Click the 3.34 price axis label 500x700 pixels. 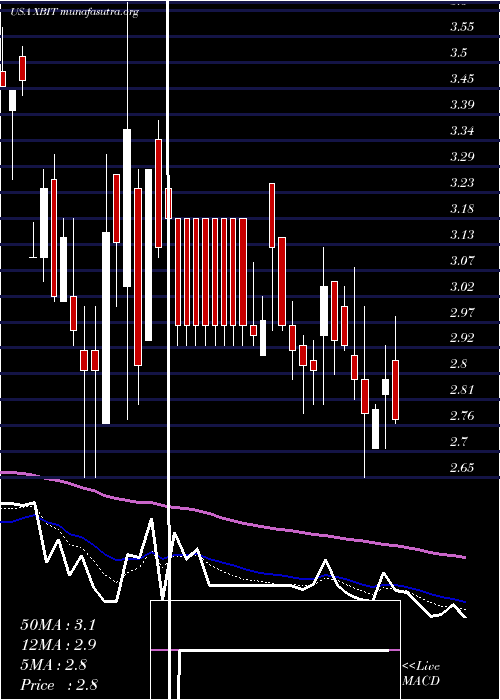(462, 131)
